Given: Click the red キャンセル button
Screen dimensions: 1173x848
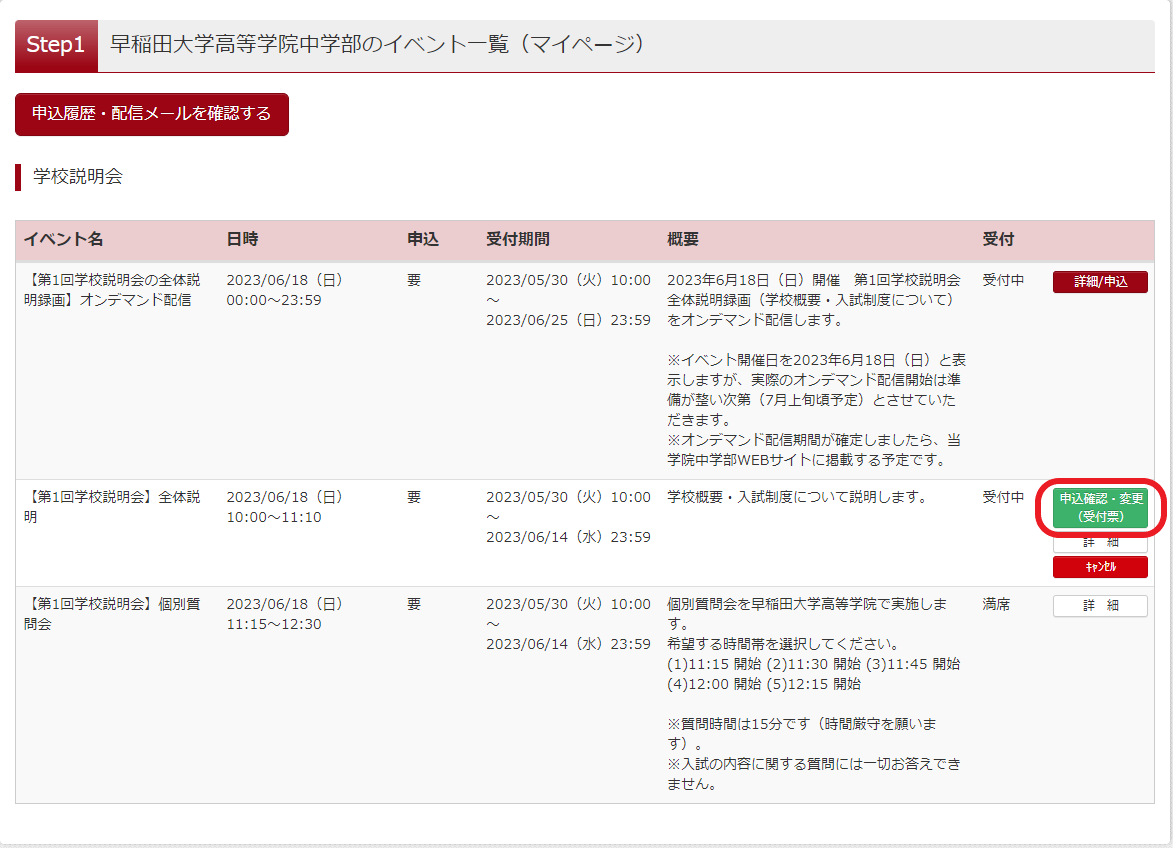Looking at the screenshot, I should click(1100, 567).
